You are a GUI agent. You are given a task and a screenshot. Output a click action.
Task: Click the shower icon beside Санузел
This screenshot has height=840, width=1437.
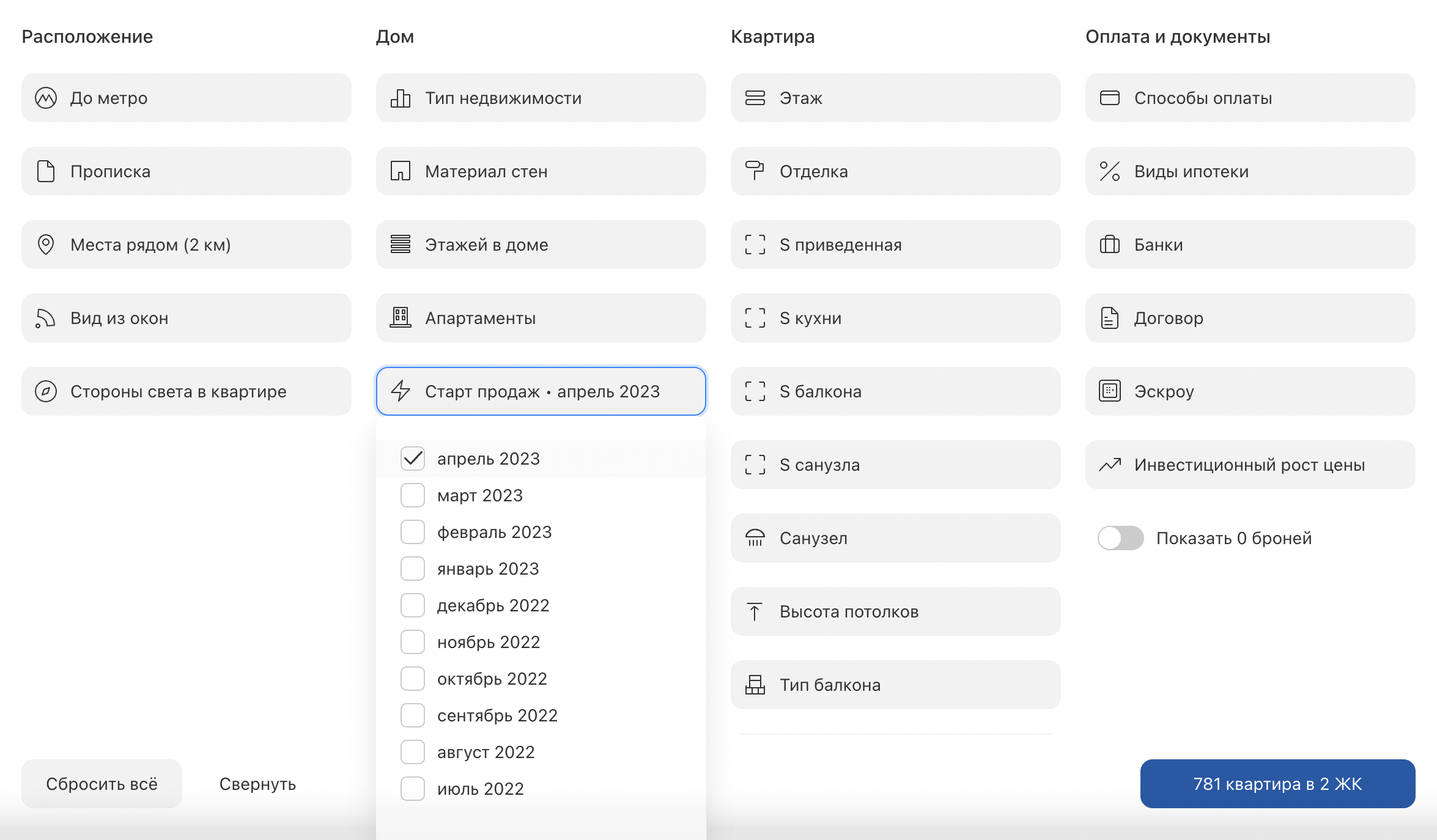click(x=755, y=538)
